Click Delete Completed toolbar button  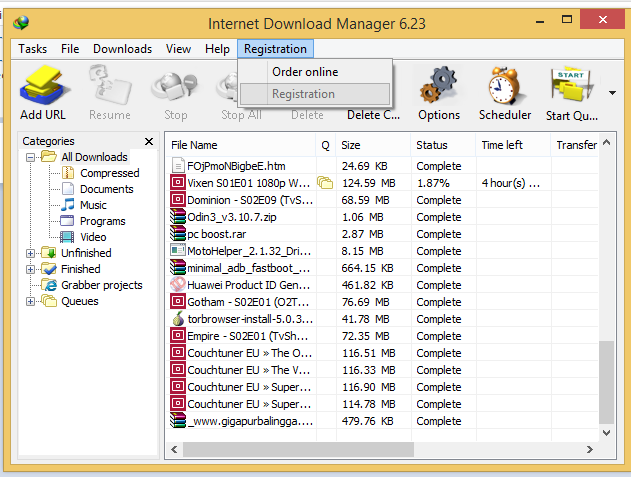pyautogui.click(x=373, y=115)
